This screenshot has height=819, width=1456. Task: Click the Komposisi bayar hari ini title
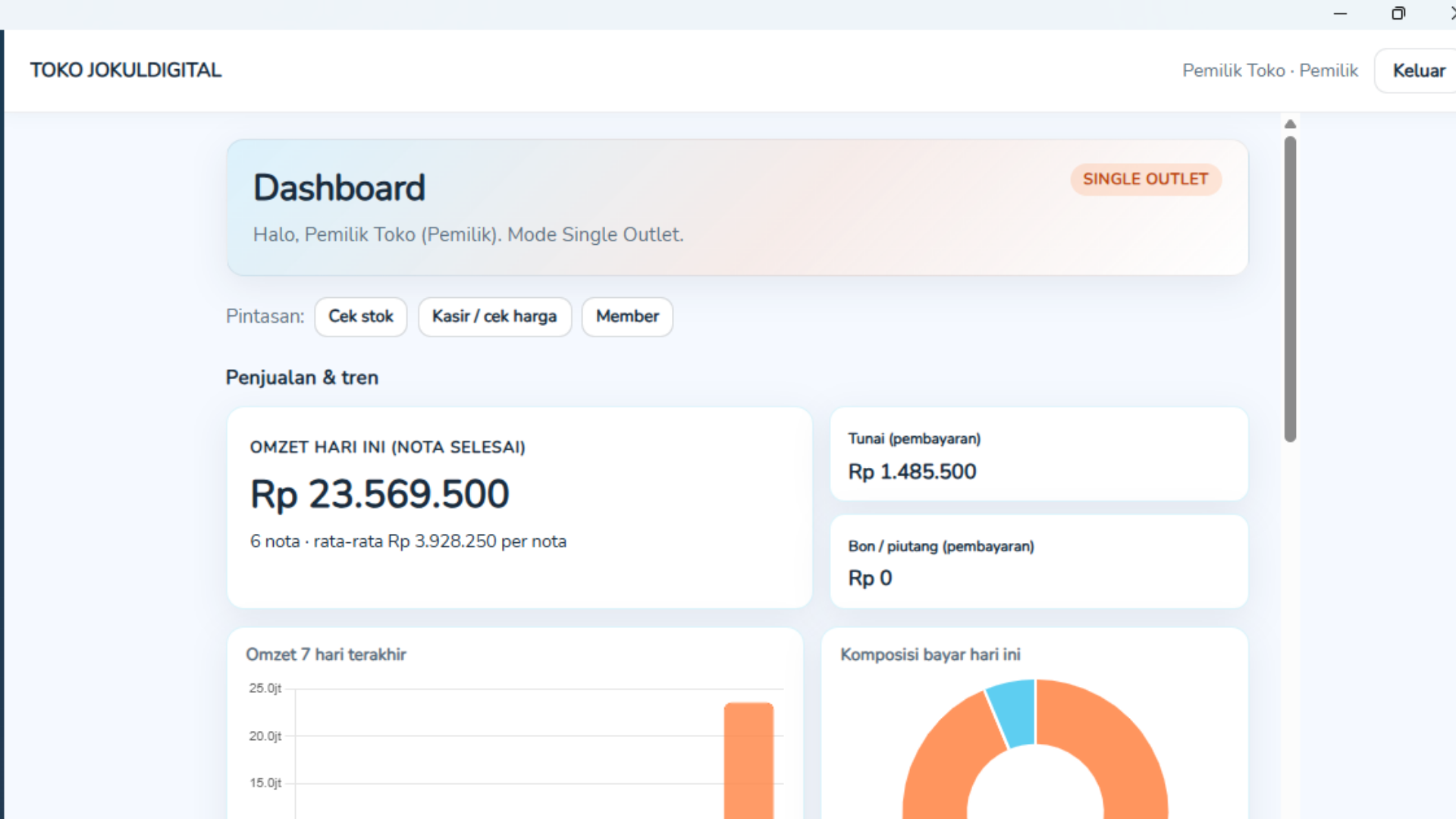930,654
